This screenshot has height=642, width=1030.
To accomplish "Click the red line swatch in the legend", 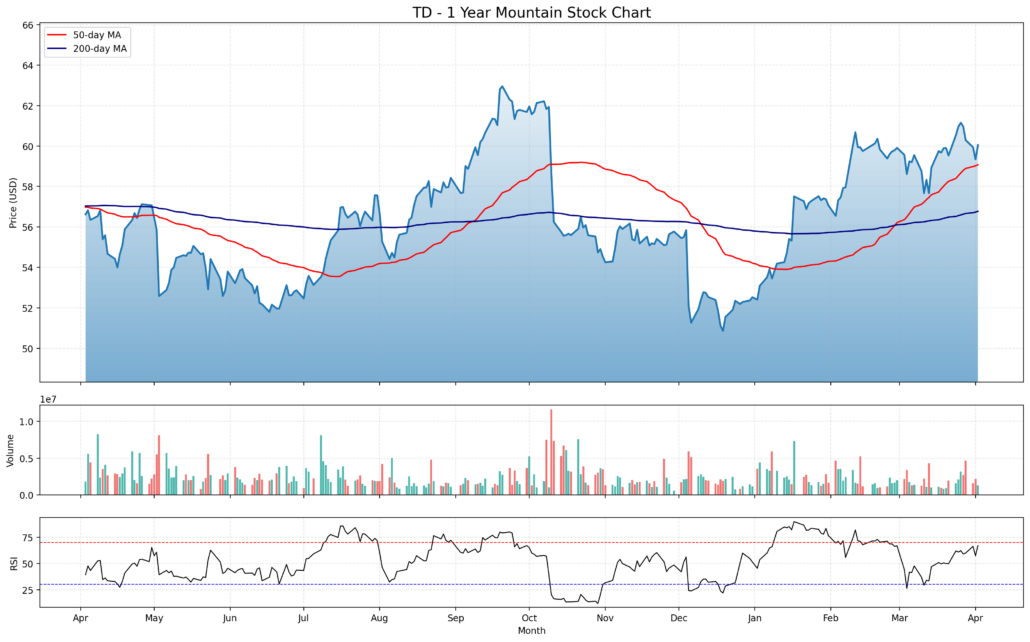I will pos(58,35).
